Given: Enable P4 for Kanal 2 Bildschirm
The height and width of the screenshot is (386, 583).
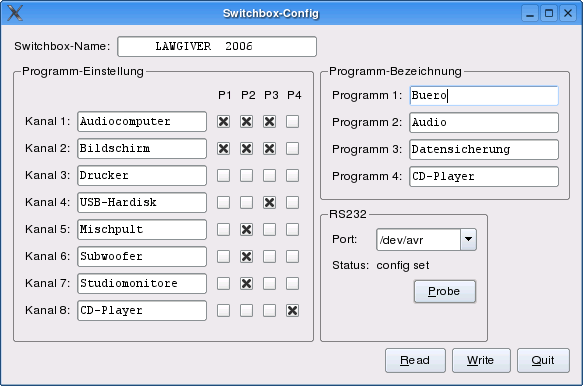Looking at the screenshot, I should [293, 149].
